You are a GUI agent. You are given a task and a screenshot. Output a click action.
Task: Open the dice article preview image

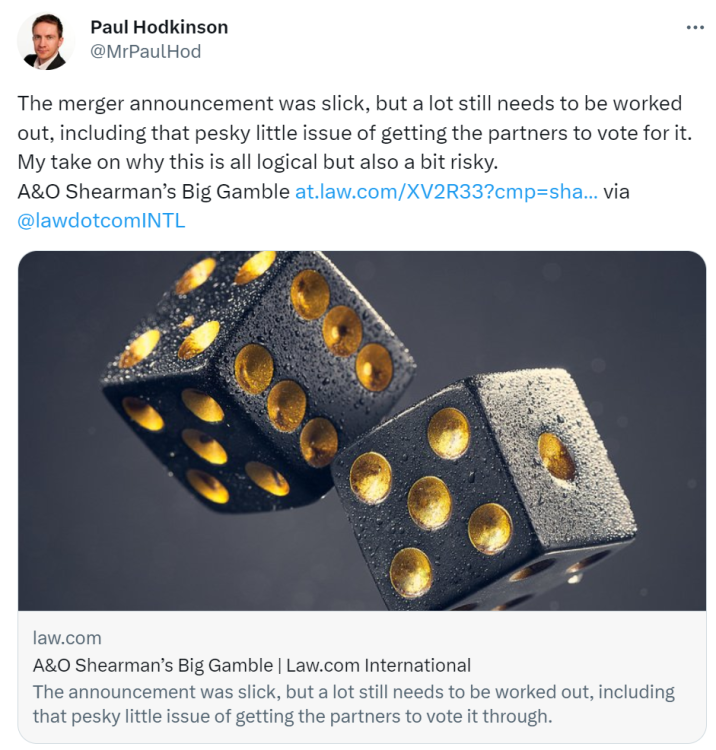(360, 430)
